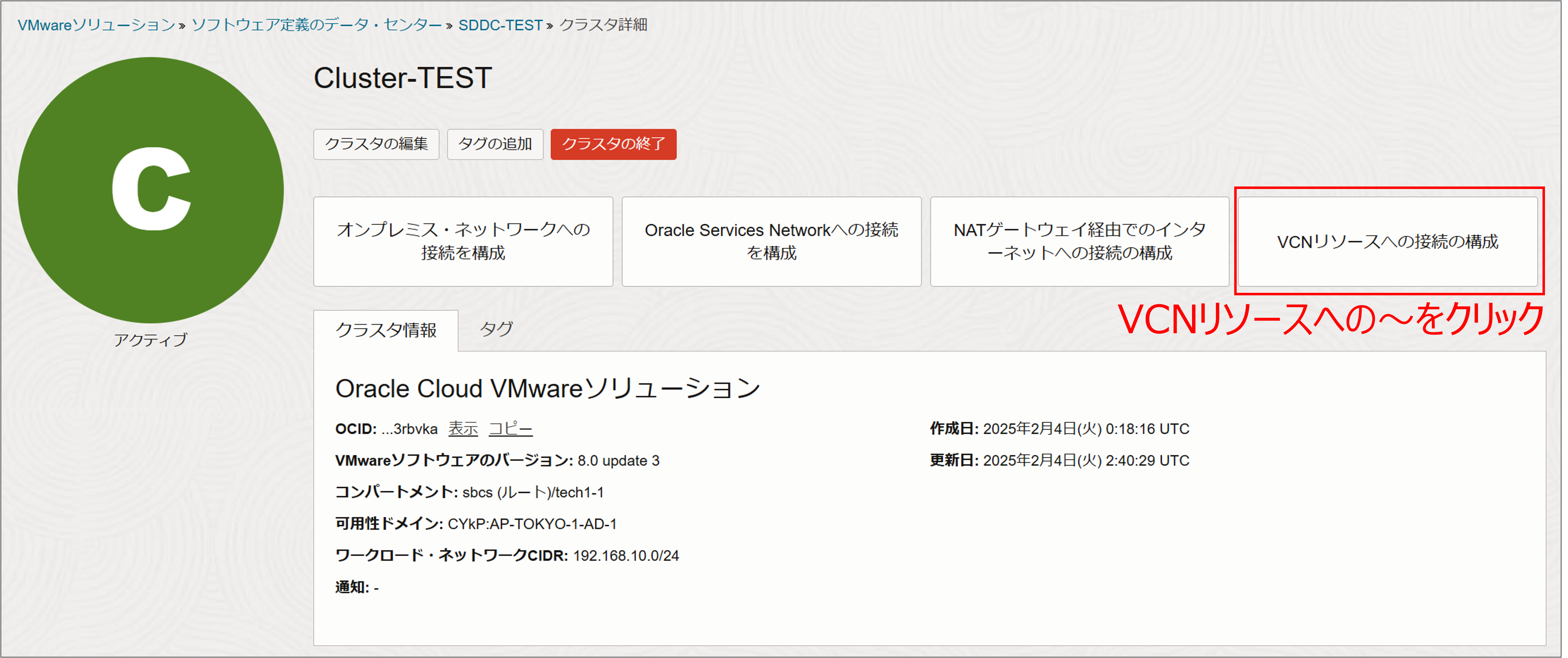Click the green Cluster status icon
The width and height of the screenshot is (1568, 658).
(x=150, y=190)
